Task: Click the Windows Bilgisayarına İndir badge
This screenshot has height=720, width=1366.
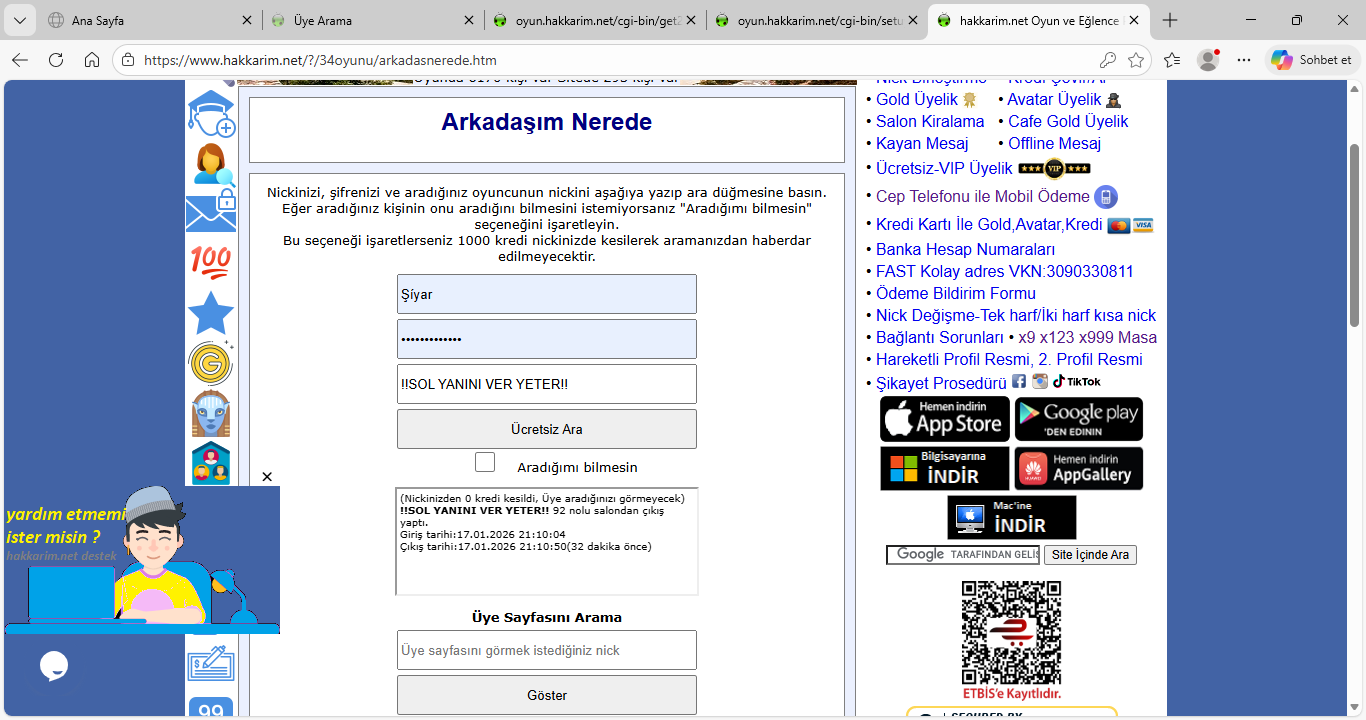Action: 945,468
